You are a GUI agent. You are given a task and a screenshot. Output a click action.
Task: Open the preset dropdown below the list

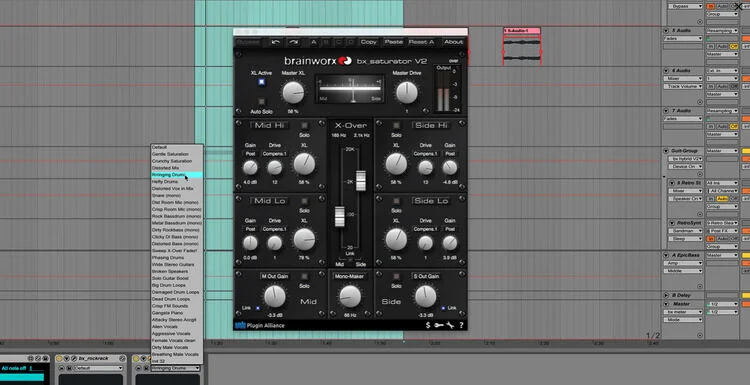(x=176, y=368)
